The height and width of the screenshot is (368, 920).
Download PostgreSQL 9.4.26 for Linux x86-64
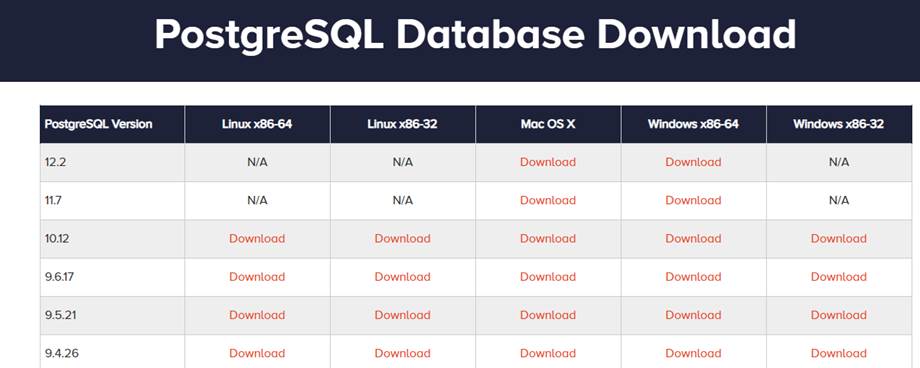pyautogui.click(x=257, y=353)
